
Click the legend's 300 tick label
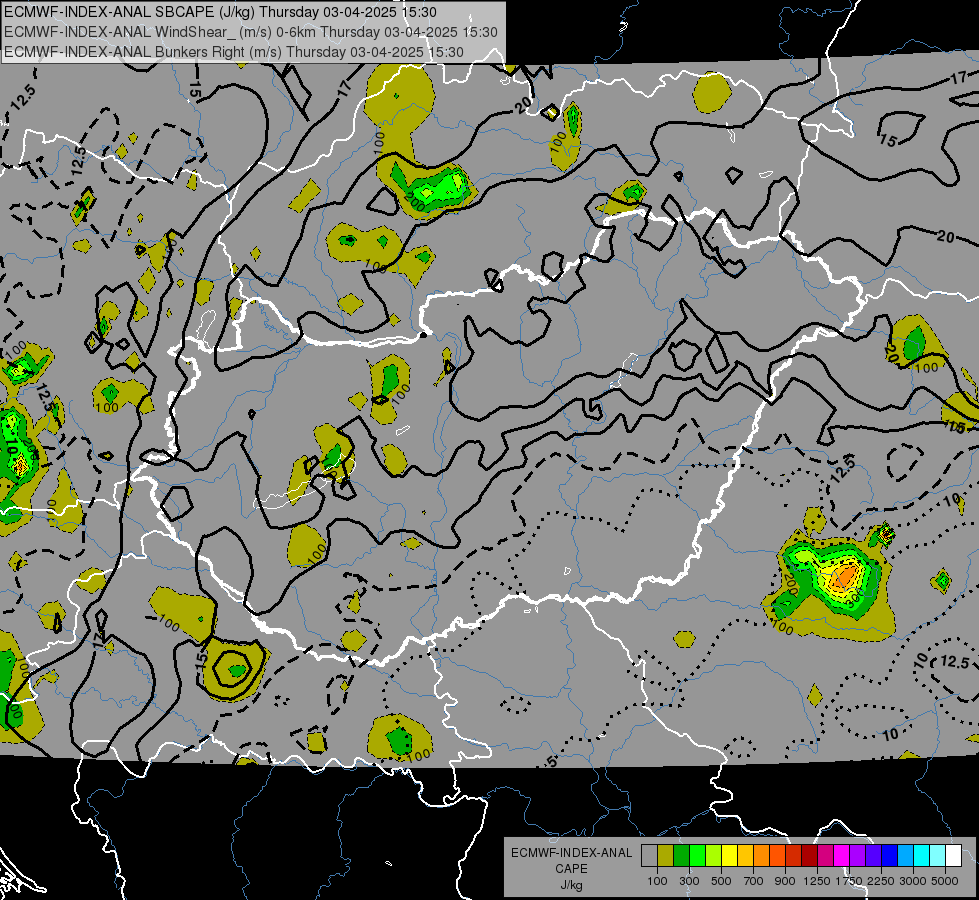pyautogui.click(x=689, y=881)
